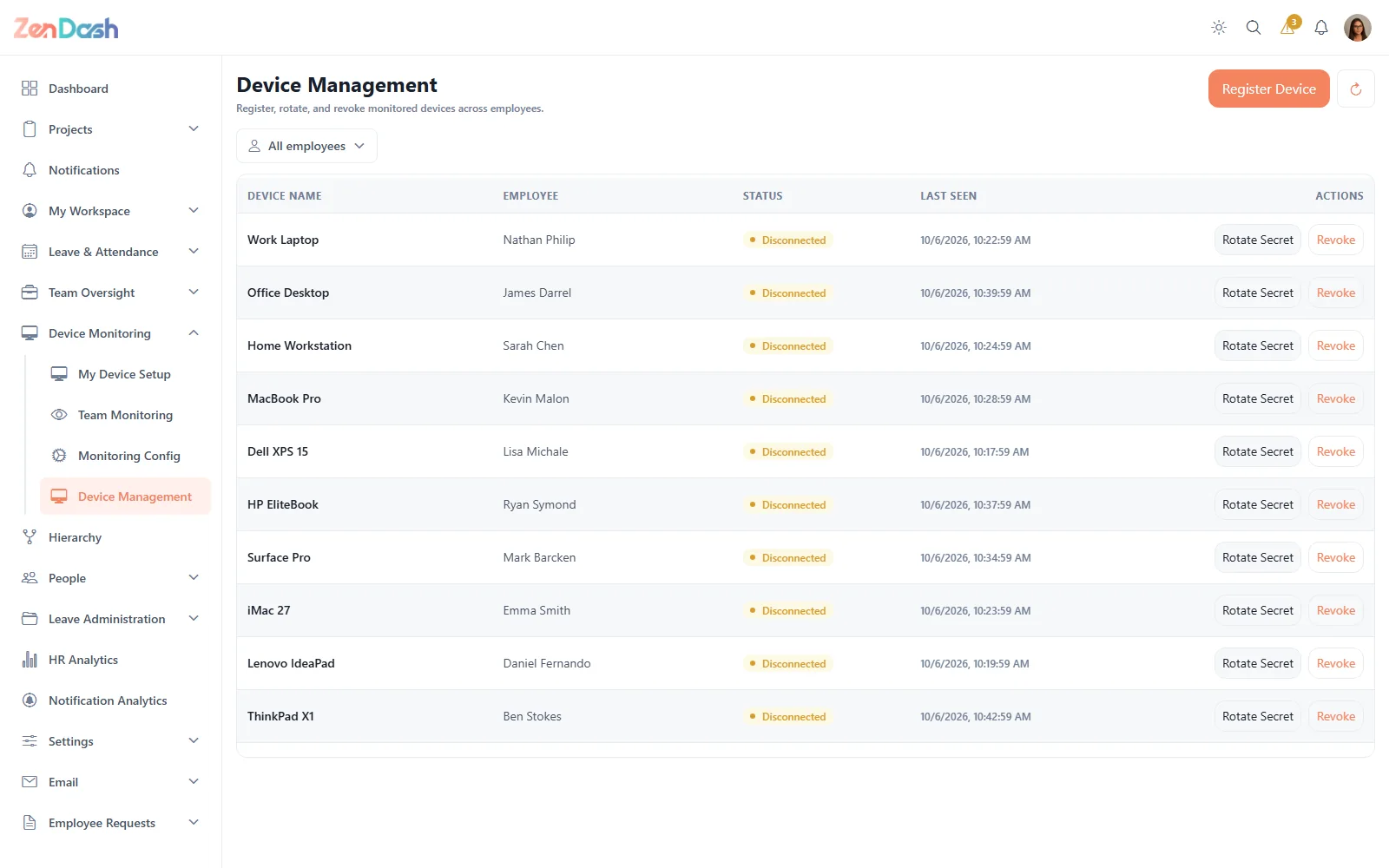Revoke the Office Desktop device
The height and width of the screenshot is (868, 1389).
[1335, 293]
